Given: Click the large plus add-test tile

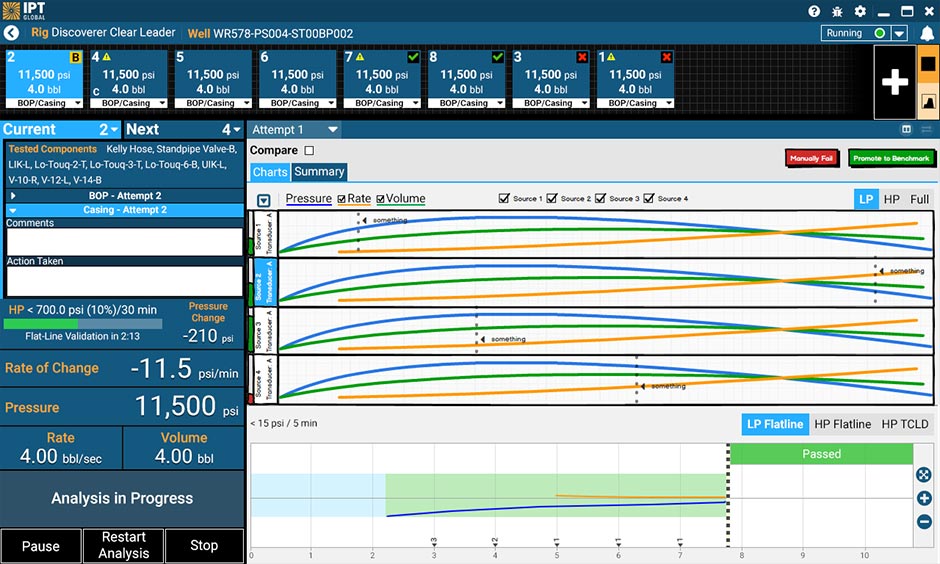Looking at the screenshot, I should [894, 82].
